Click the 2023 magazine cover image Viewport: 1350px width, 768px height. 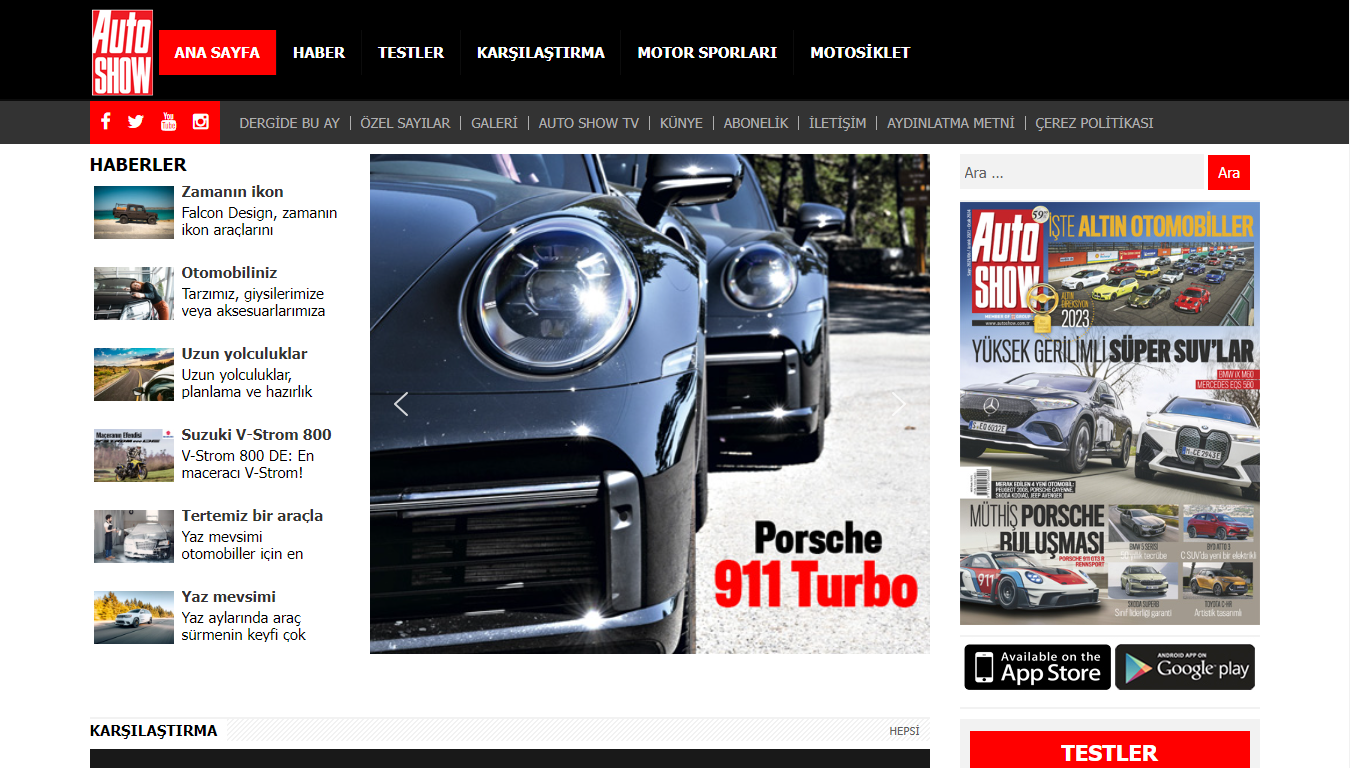(1109, 410)
